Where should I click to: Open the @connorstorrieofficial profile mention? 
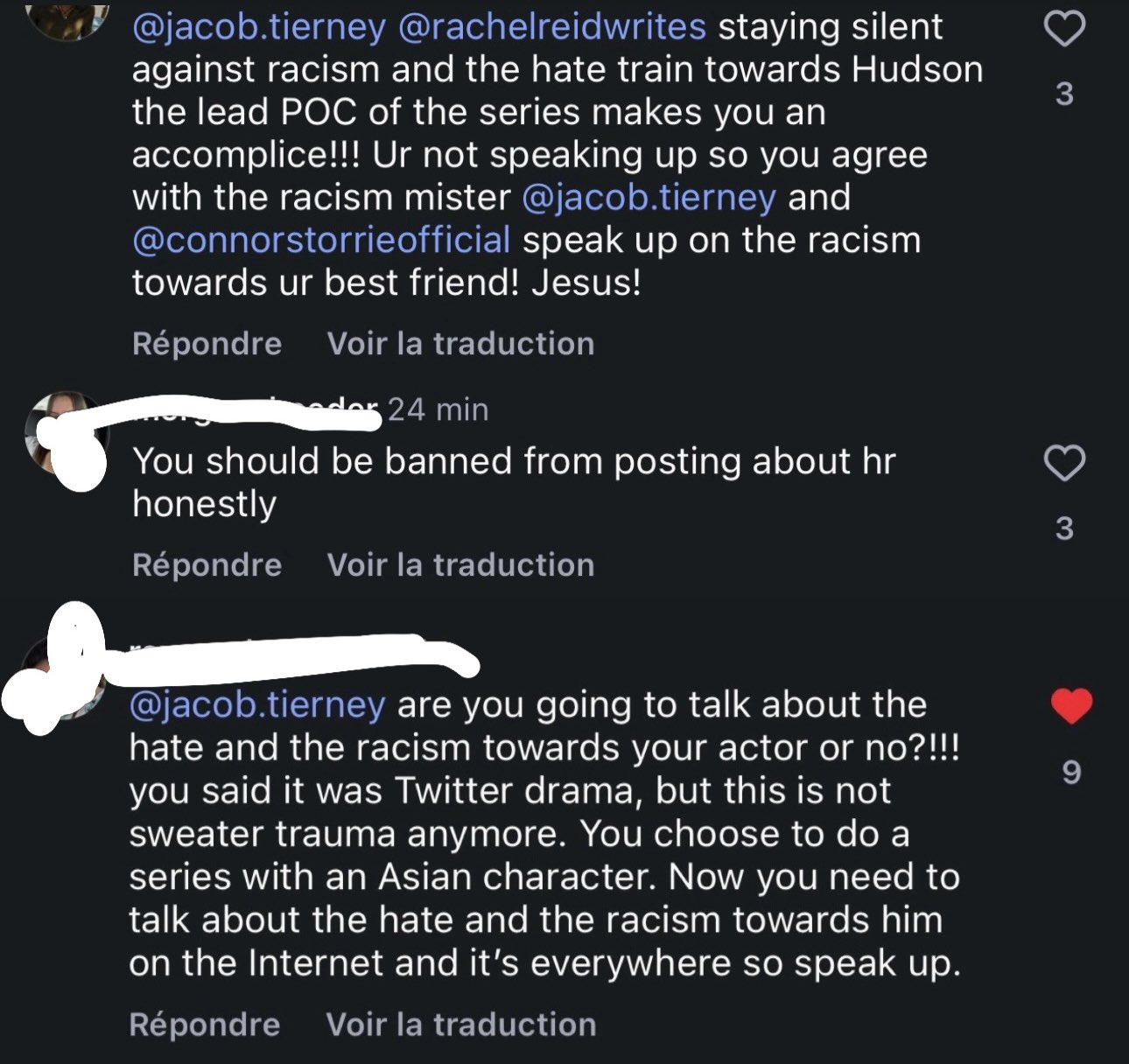coord(321,240)
